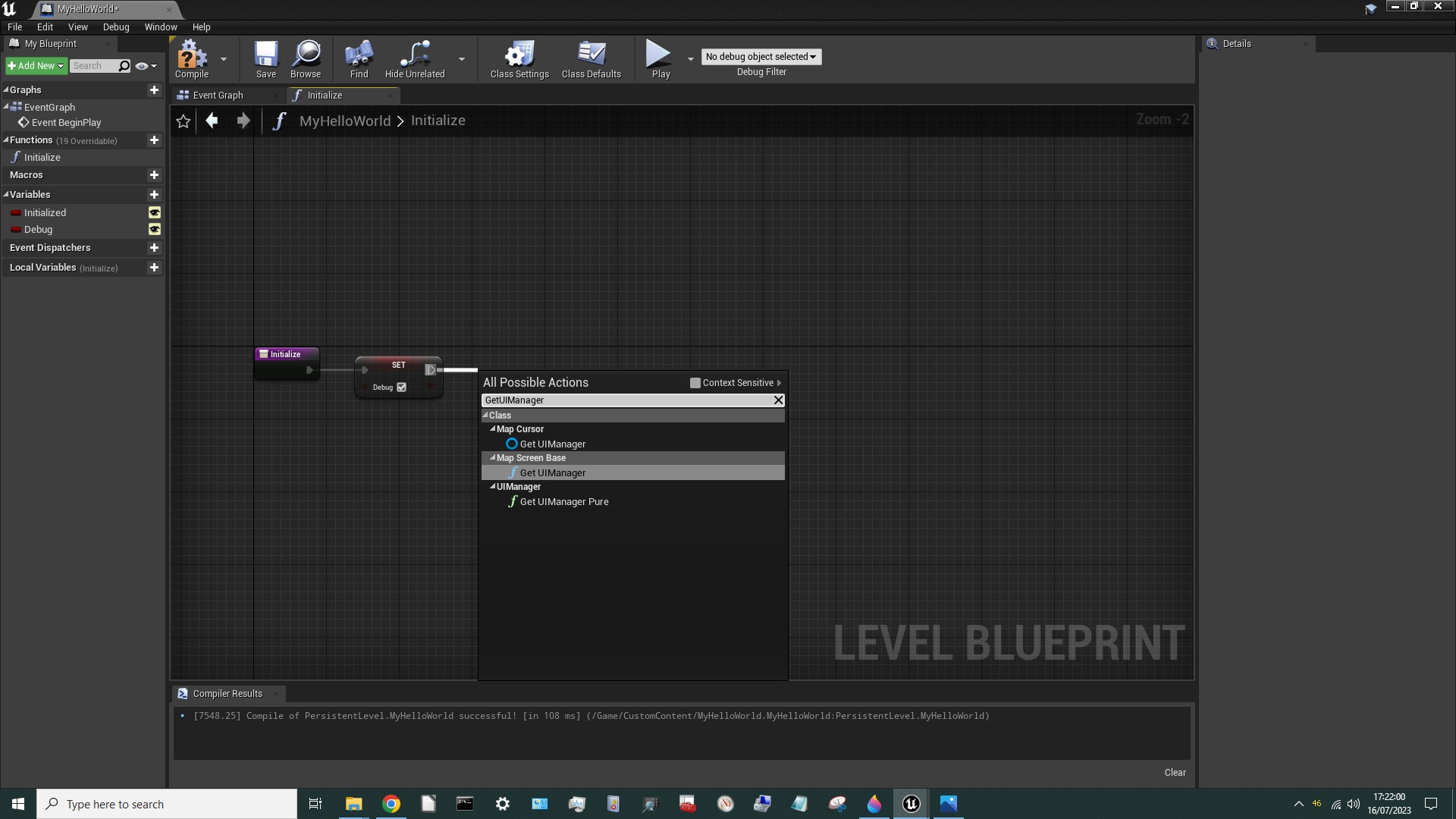Collapse the UIManager category

tap(493, 486)
